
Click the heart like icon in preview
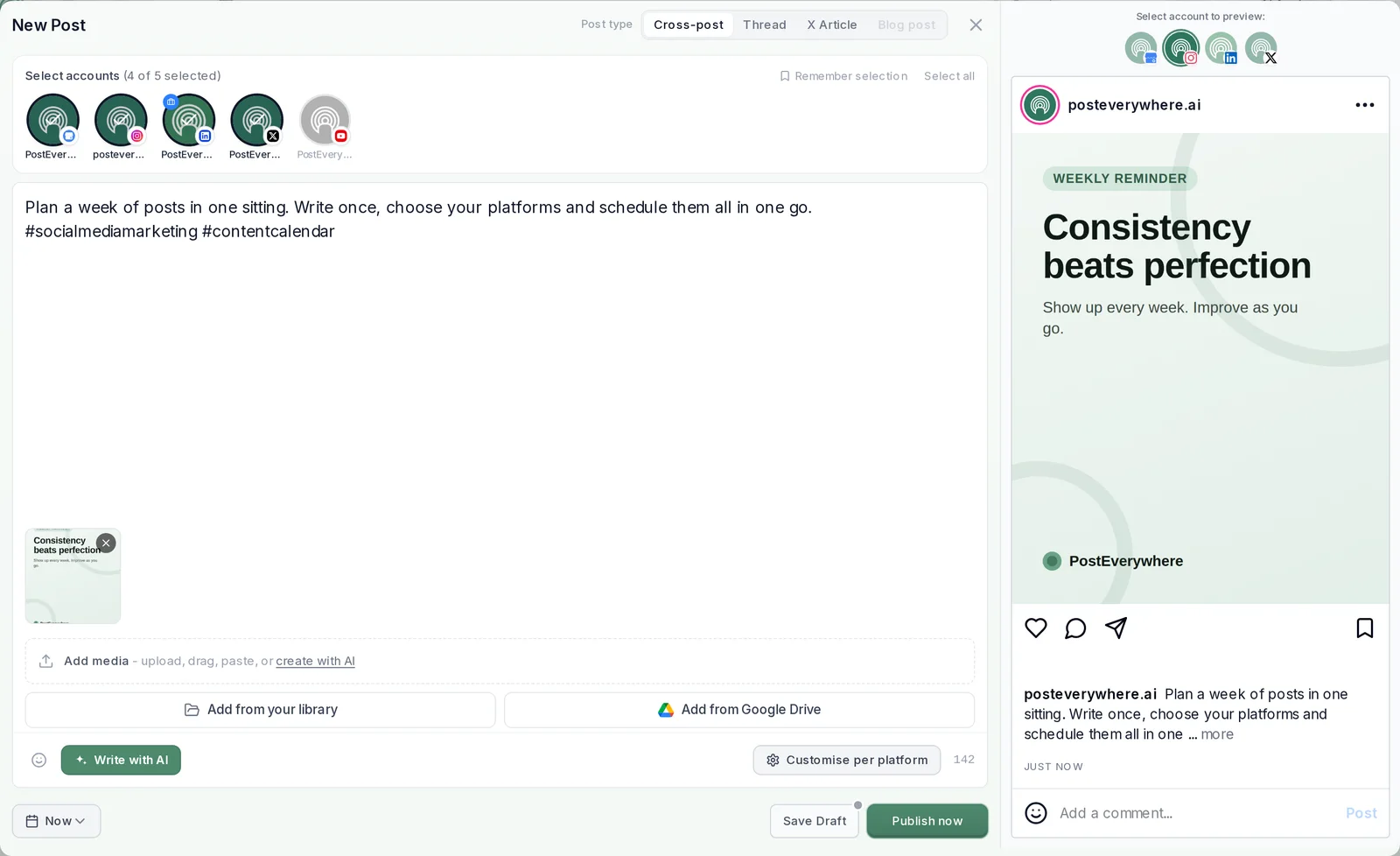point(1036,628)
